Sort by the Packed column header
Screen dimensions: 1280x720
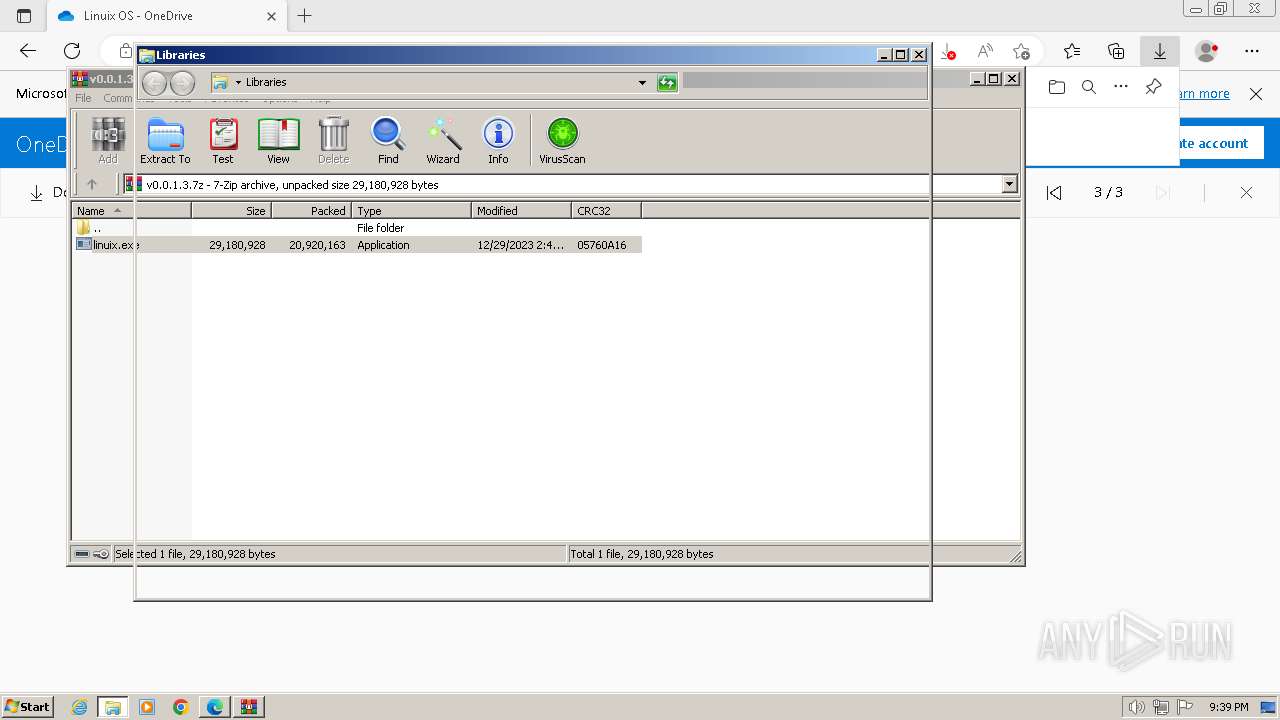pyautogui.click(x=311, y=211)
